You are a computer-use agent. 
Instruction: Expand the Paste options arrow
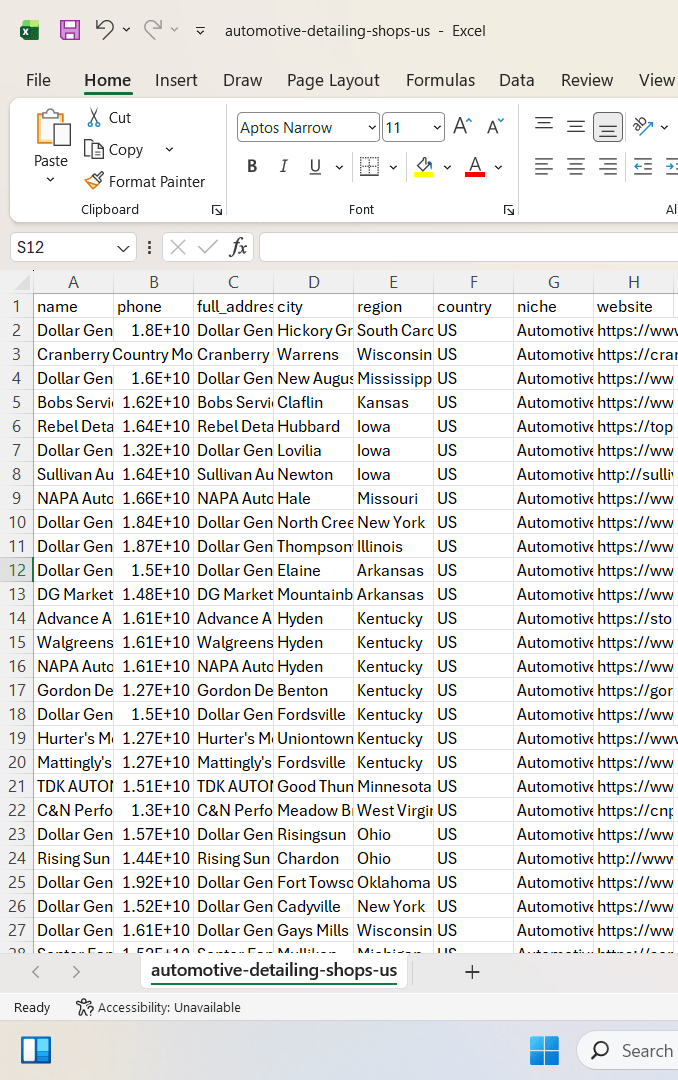pos(50,180)
